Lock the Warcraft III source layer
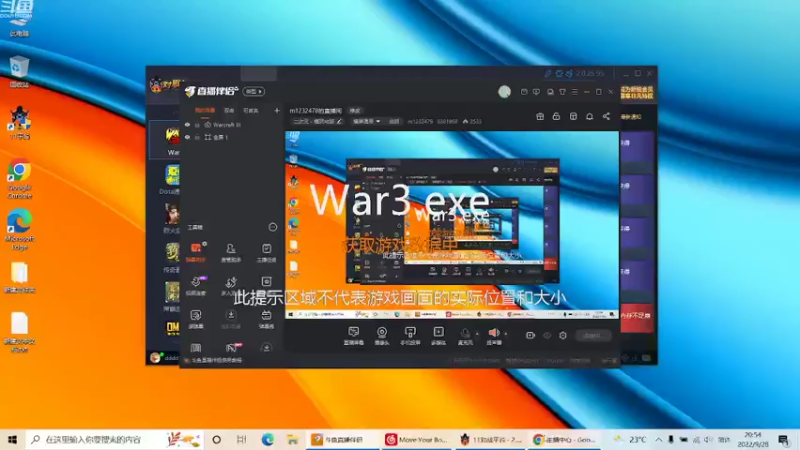The width and height of the screenshot is (800, 450). click(x=197, y=124)
